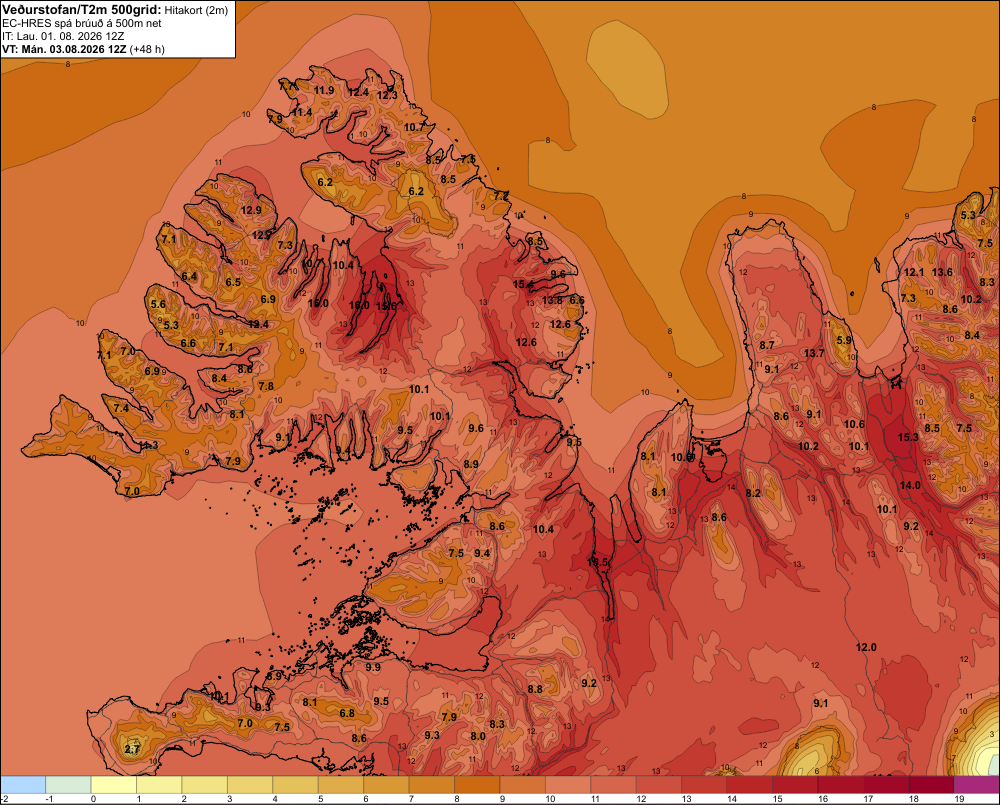Click the 13.6 temperature label

click(x=943, y=272)
